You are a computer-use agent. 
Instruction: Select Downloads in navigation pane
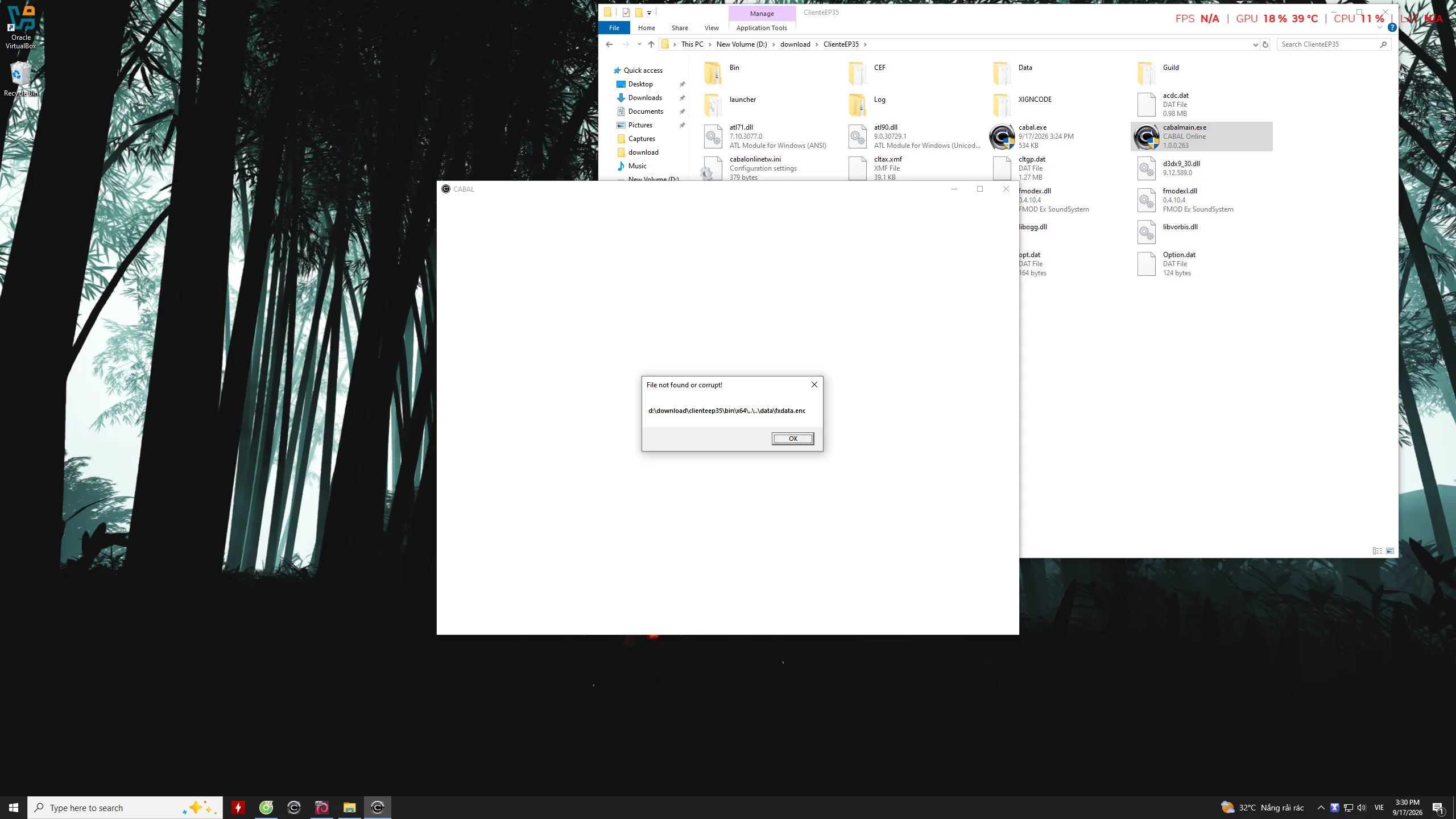pos(645,98)
